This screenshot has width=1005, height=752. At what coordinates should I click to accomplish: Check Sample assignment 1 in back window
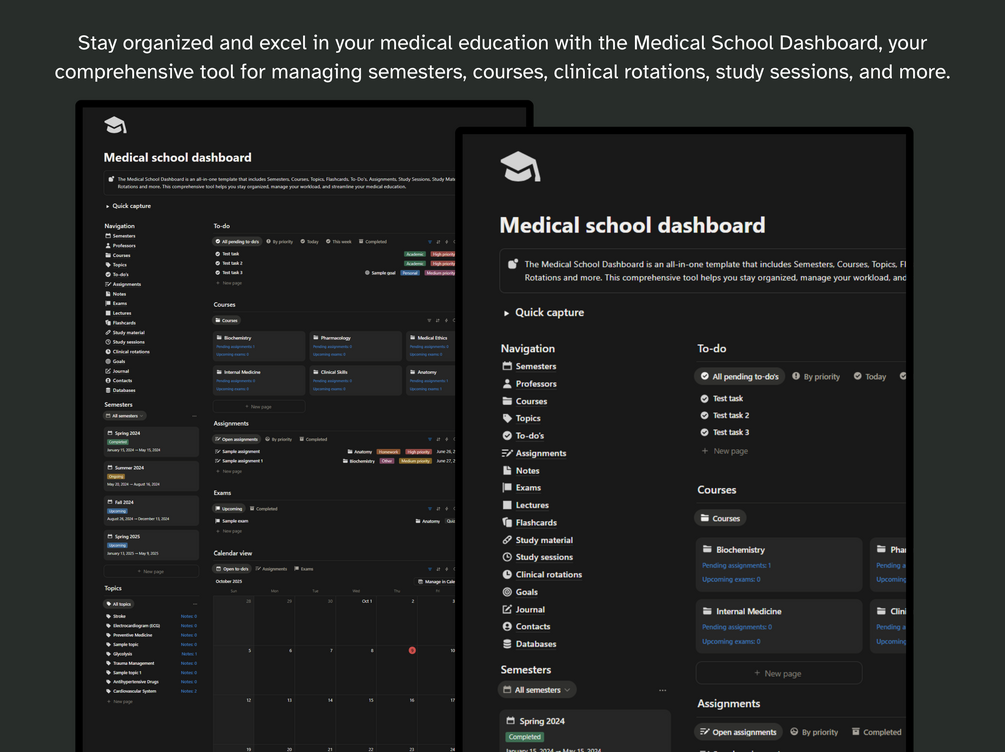pos(218,461)
